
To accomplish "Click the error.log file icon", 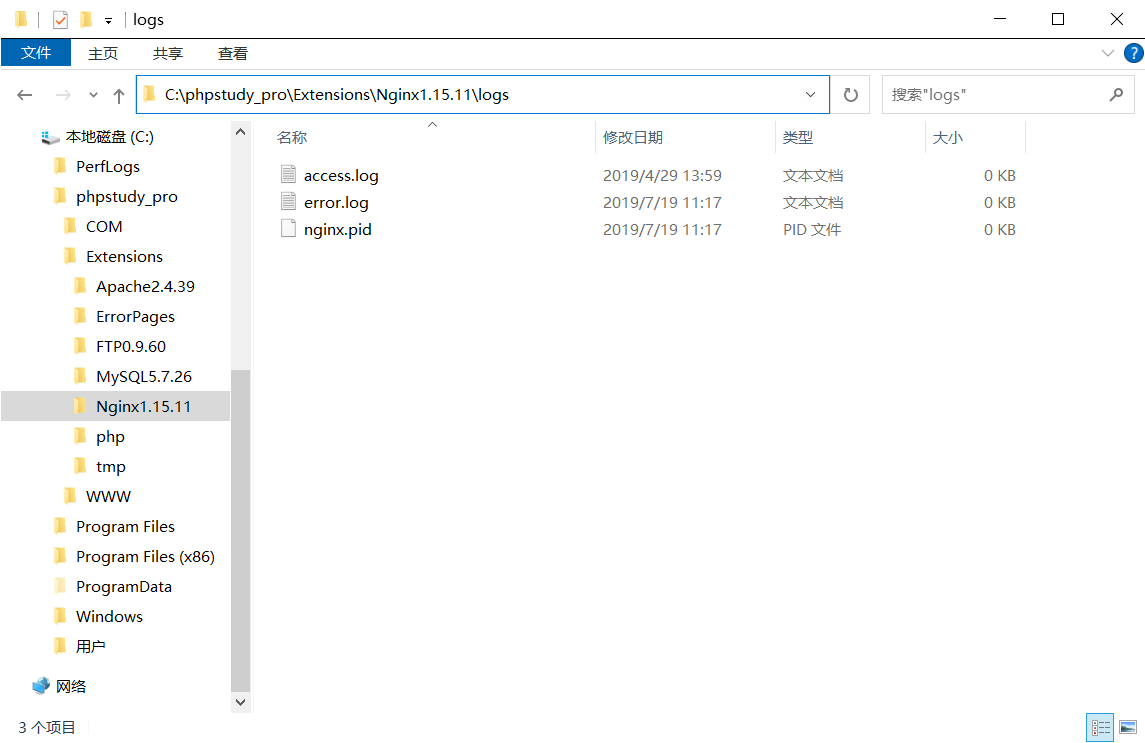I will click(288, 201).
